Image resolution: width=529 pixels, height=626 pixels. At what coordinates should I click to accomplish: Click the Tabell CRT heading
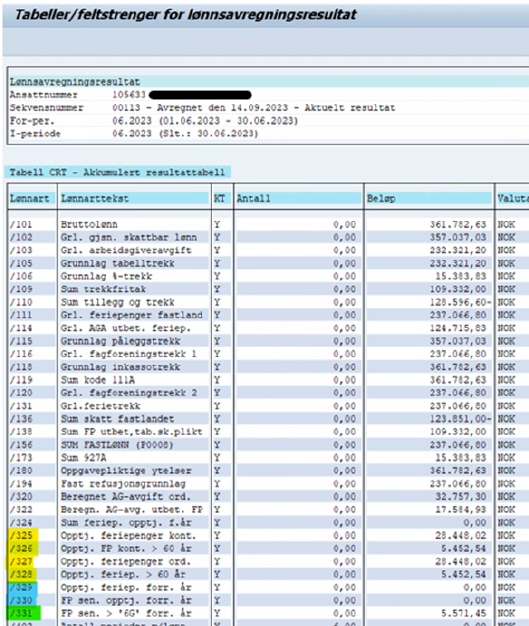click(117, 172)
